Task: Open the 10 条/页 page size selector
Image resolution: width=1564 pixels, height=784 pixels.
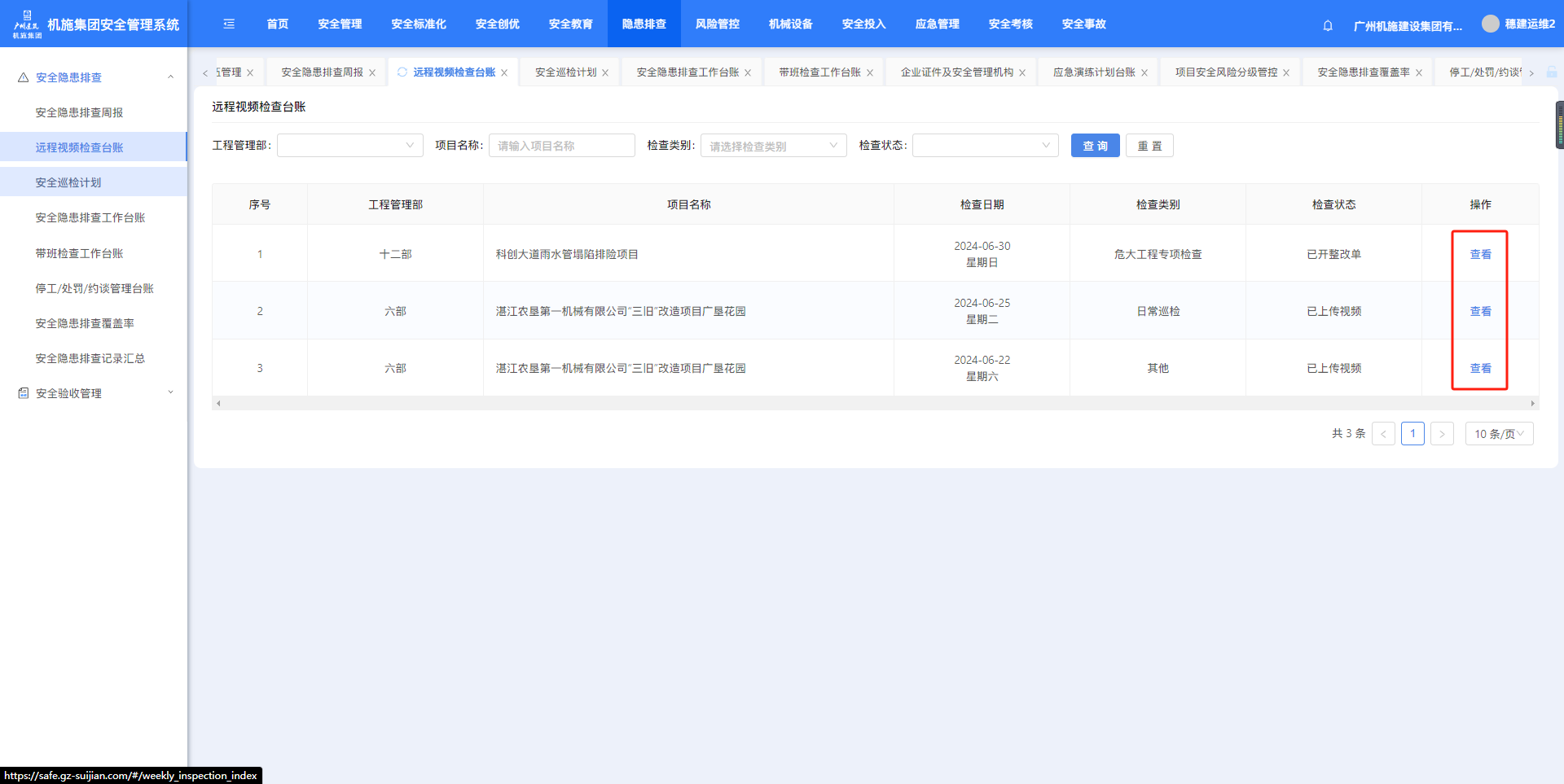Action: 1499,434
